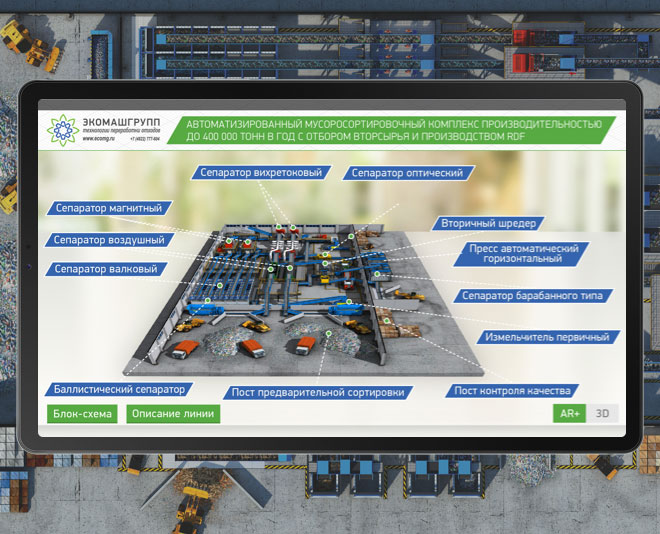Switch to AR+ mode

569,414
